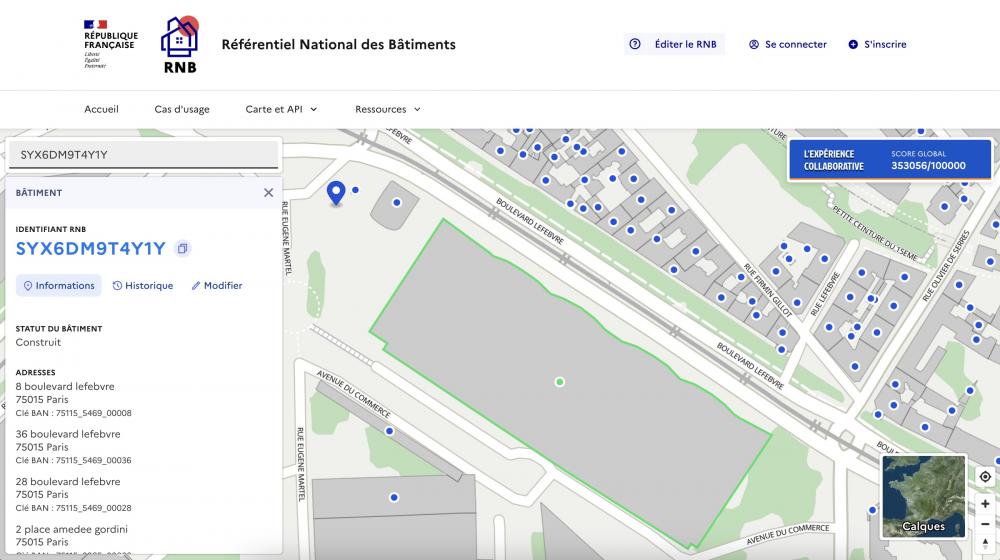Viewport: 1000px width, 560px height.
Task: Zoom out of the map
Action: click(985, 524)
